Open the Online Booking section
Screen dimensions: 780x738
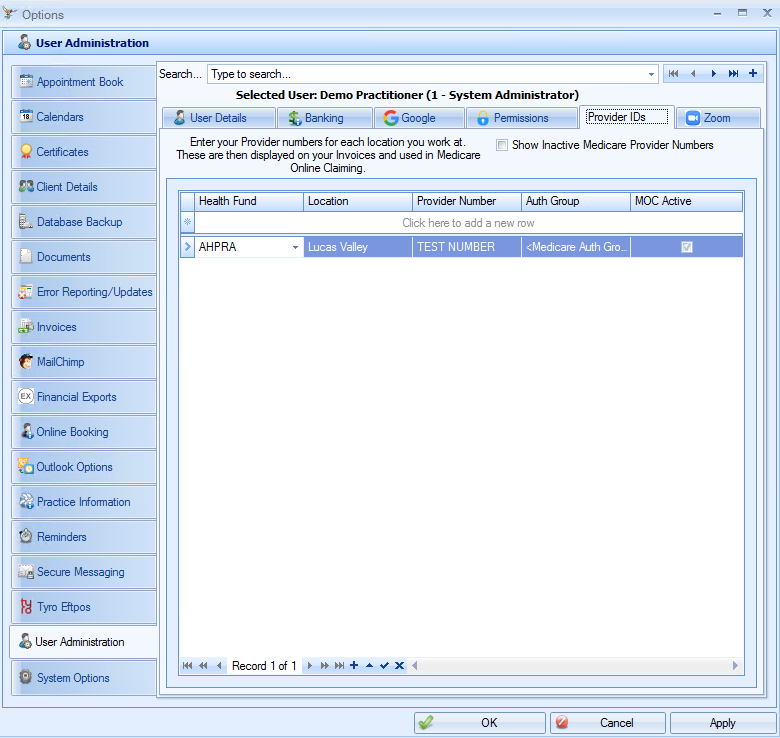coord(84,432)
